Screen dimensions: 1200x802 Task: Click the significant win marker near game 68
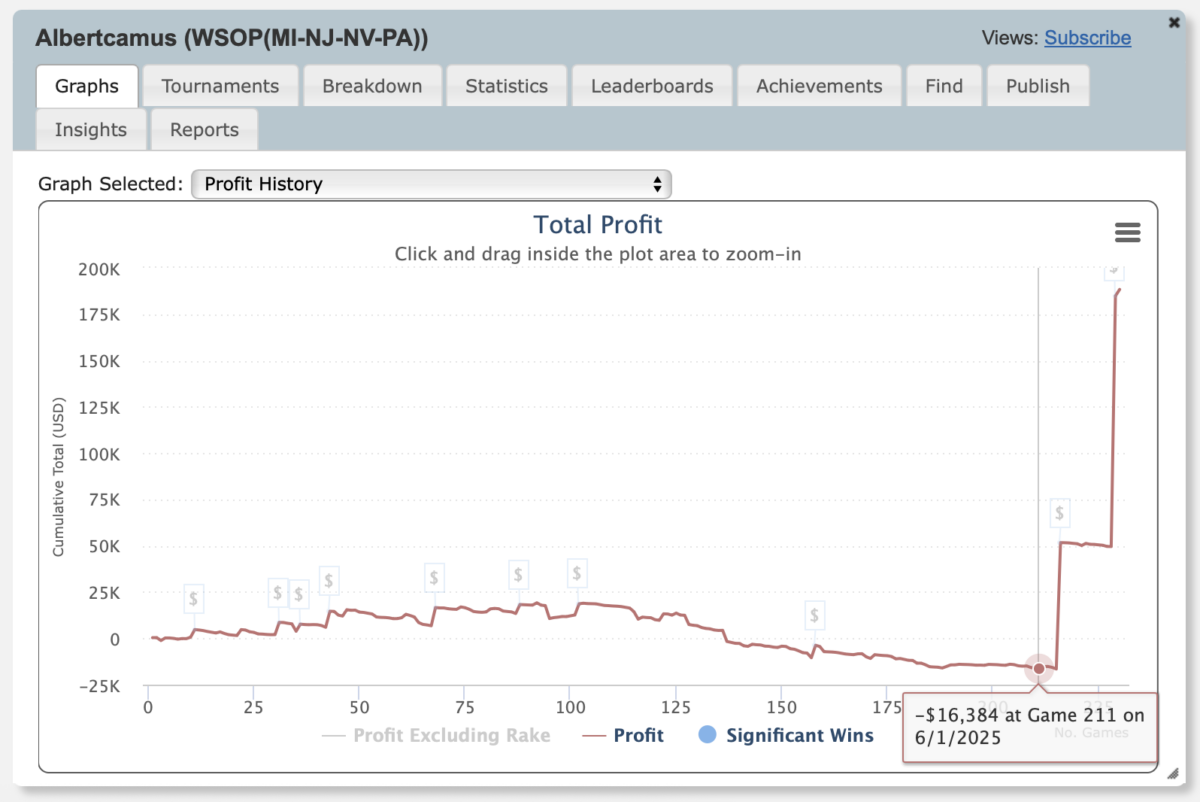coord(434,577)
